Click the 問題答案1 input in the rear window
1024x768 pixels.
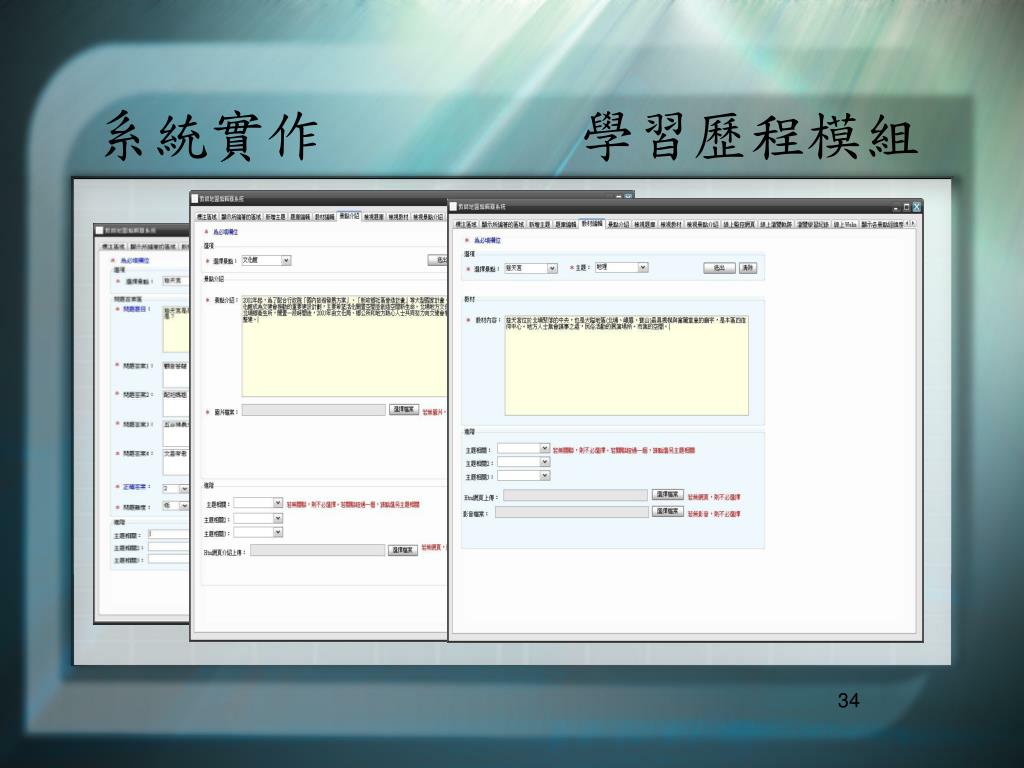pos(176,375)
